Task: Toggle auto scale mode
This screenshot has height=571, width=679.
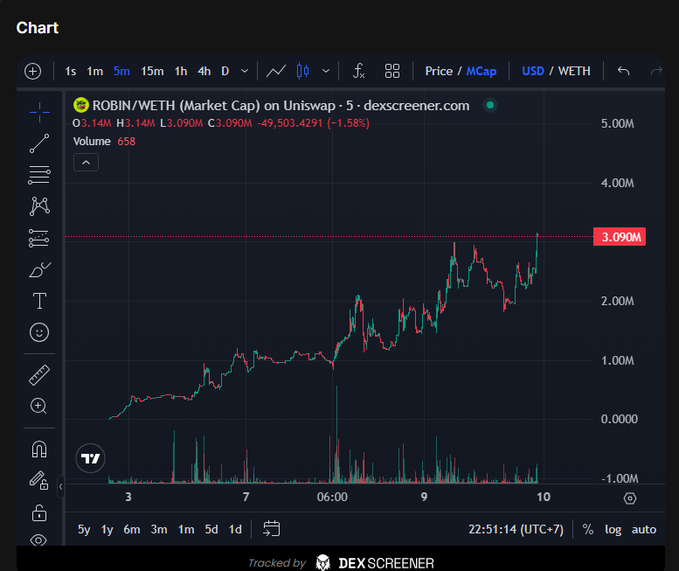Action: coord(643,529)
